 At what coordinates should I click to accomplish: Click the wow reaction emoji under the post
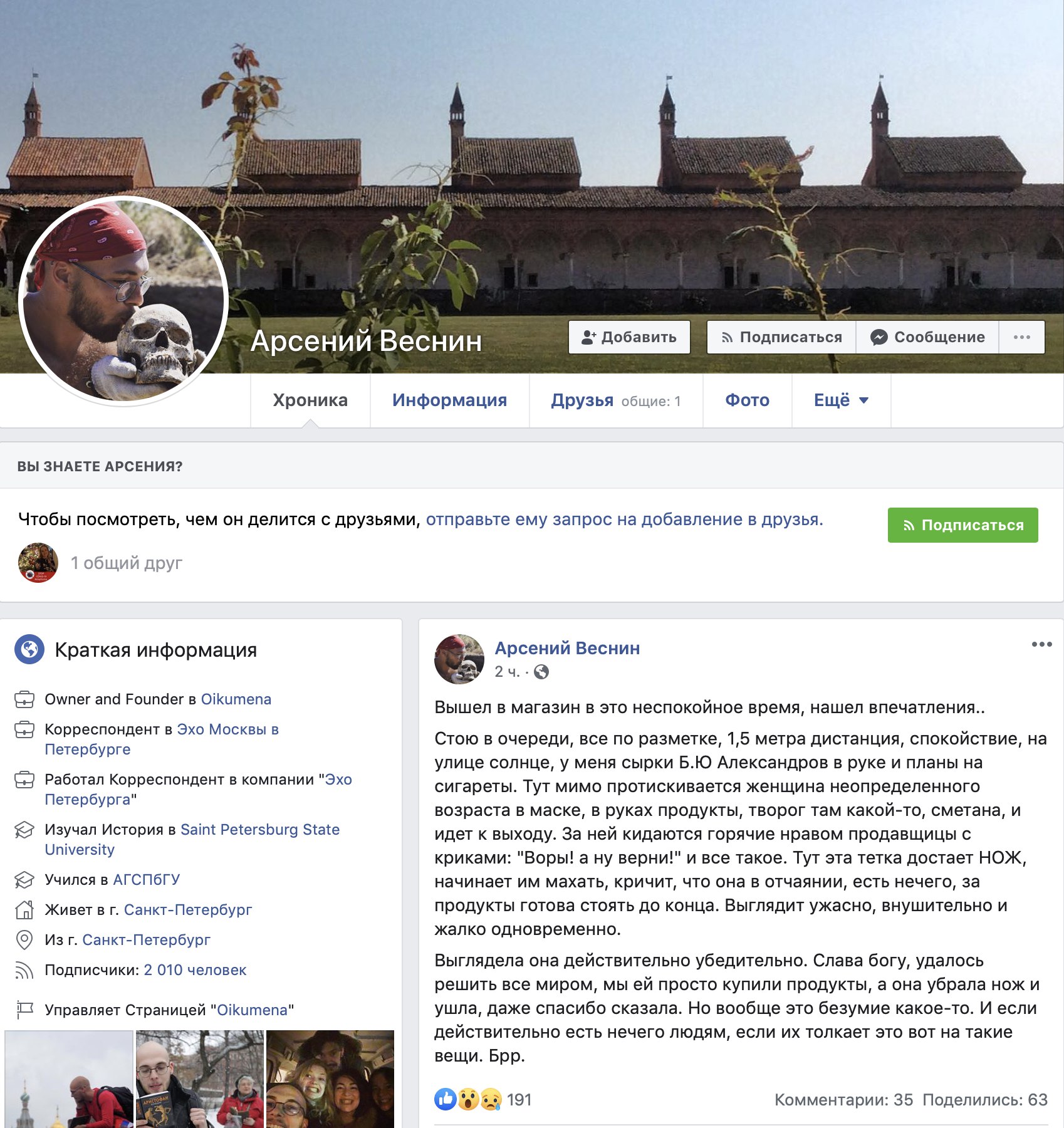(x=468, y=1099)
